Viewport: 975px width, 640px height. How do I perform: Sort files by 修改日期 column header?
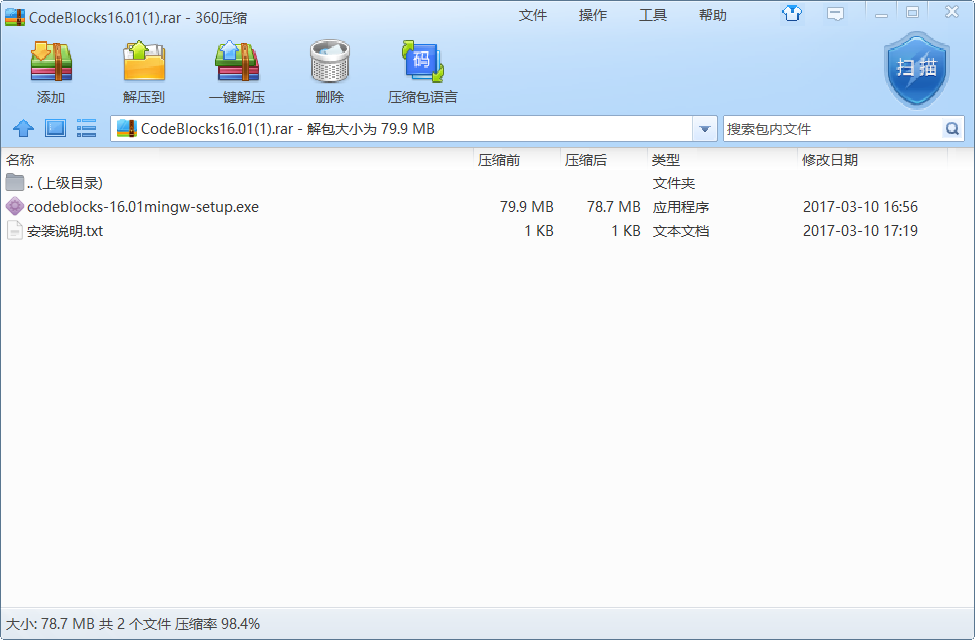point(830,160)
